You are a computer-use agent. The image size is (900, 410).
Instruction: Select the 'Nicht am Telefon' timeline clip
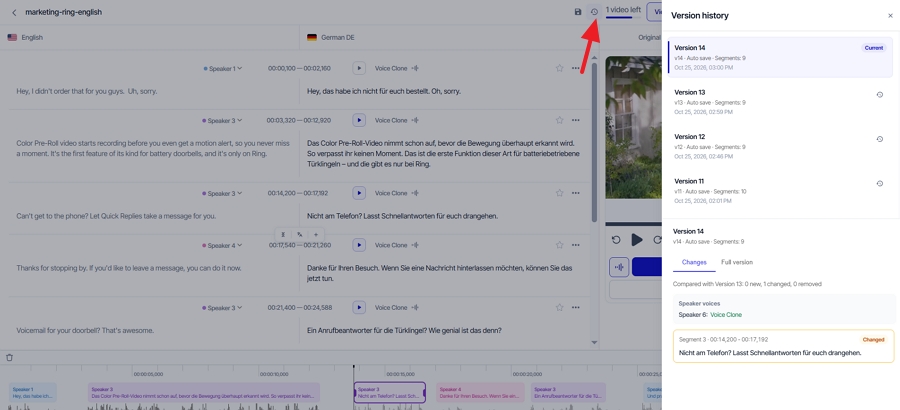click(390, 392)
